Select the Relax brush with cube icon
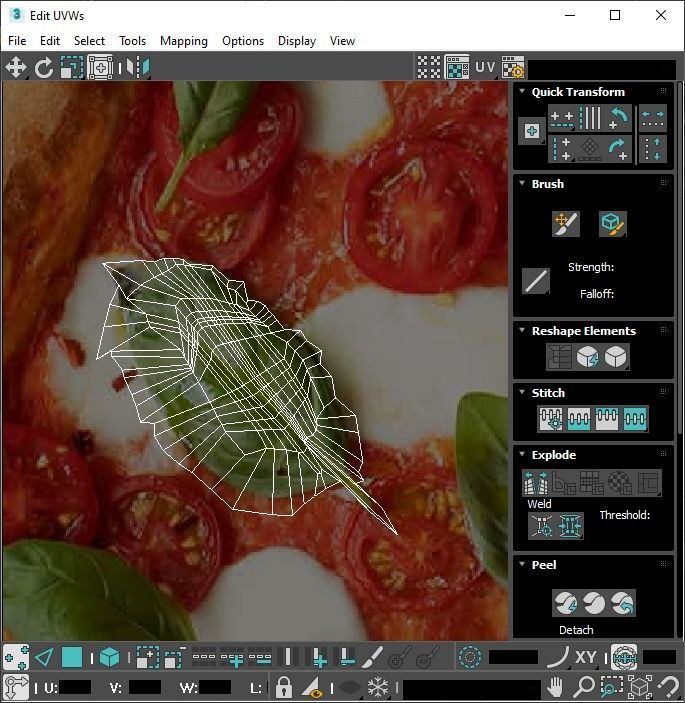 tap(612, 224)
